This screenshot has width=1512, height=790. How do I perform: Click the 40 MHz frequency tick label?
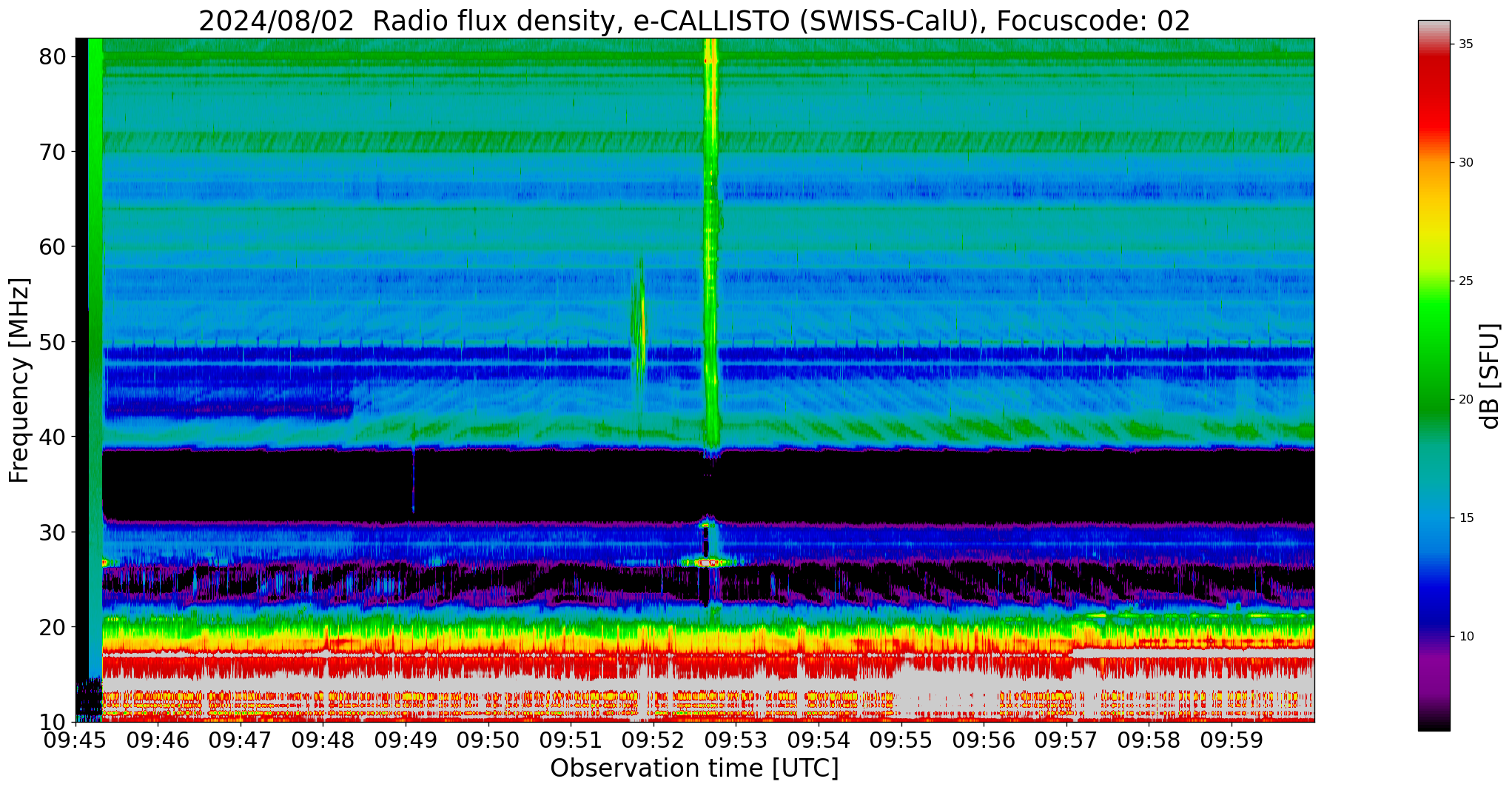click(x=53, y=437)
